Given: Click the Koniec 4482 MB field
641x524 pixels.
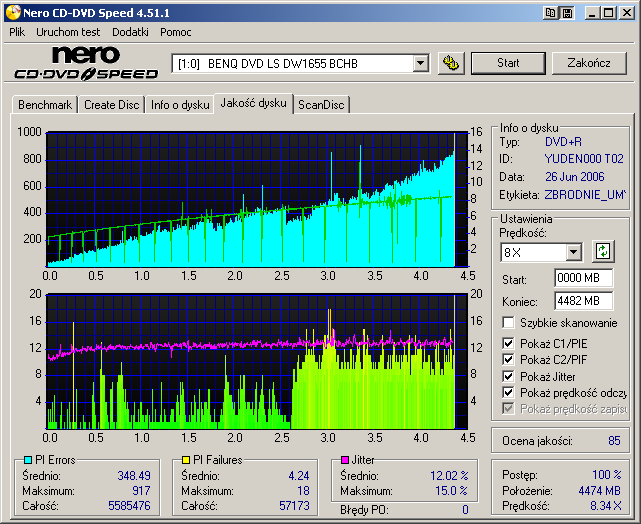Looking at the screenshot, I should [x=583, y=301].
